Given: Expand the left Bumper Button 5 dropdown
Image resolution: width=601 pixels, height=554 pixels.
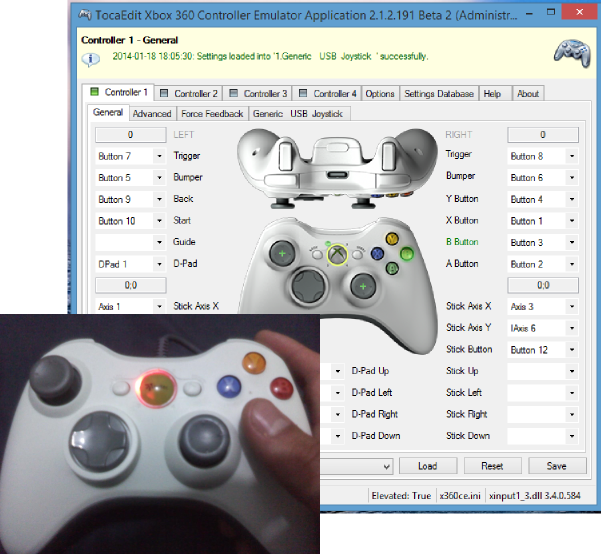Looking at the screenshot, I should (x=159, y=178).
